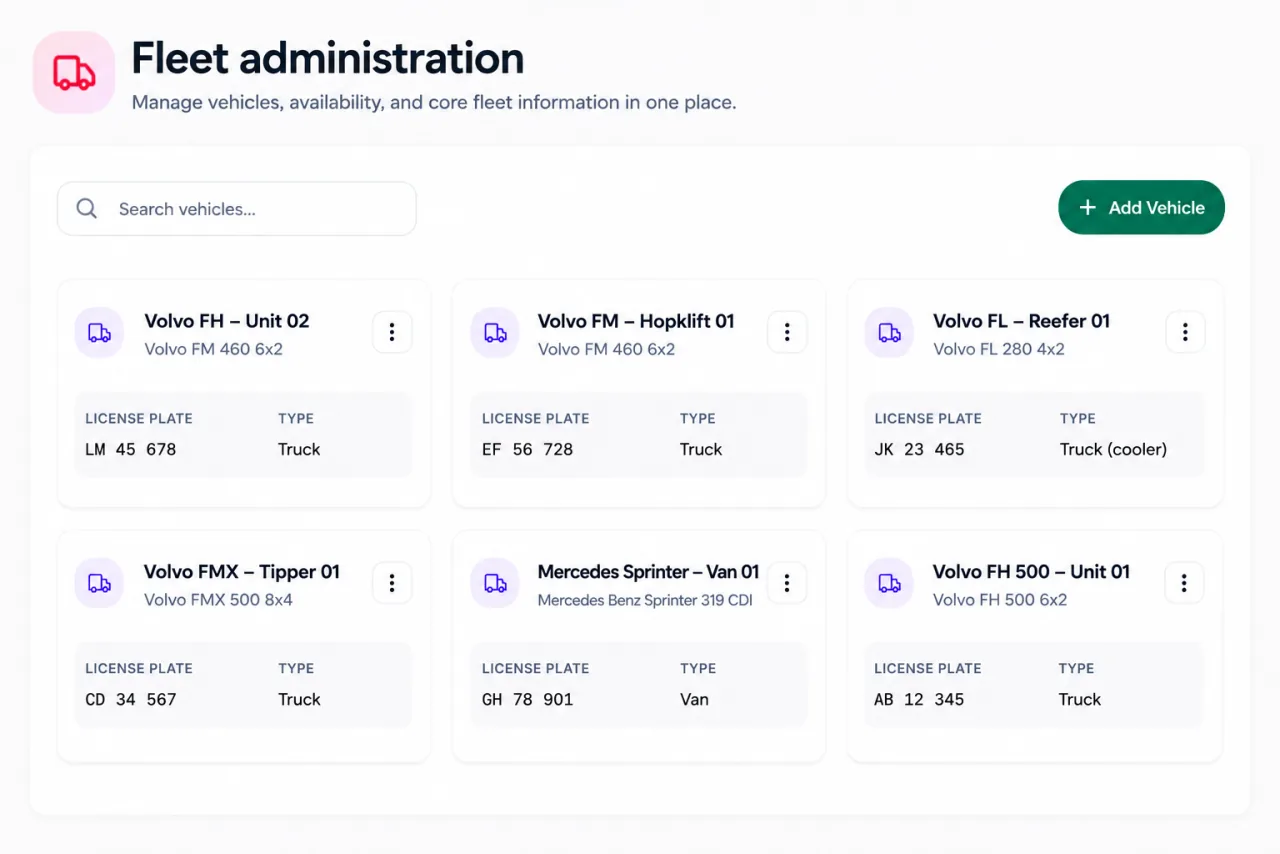Click truck icon on Volvo FH – Unit 02 card
The width and height of the screenshot is (1280, 854).
click(99, 333)
